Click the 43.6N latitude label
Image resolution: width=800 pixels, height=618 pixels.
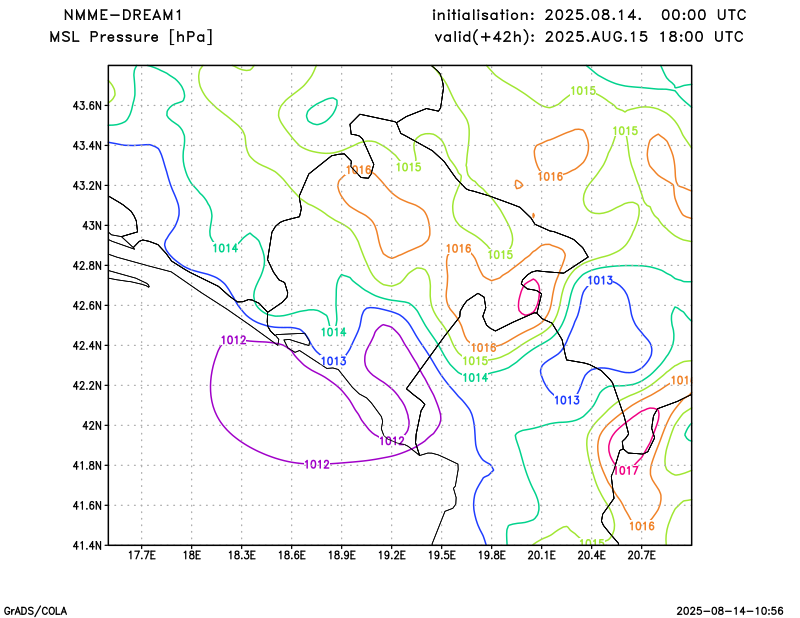pyautogui.click(x=87, y=106)
